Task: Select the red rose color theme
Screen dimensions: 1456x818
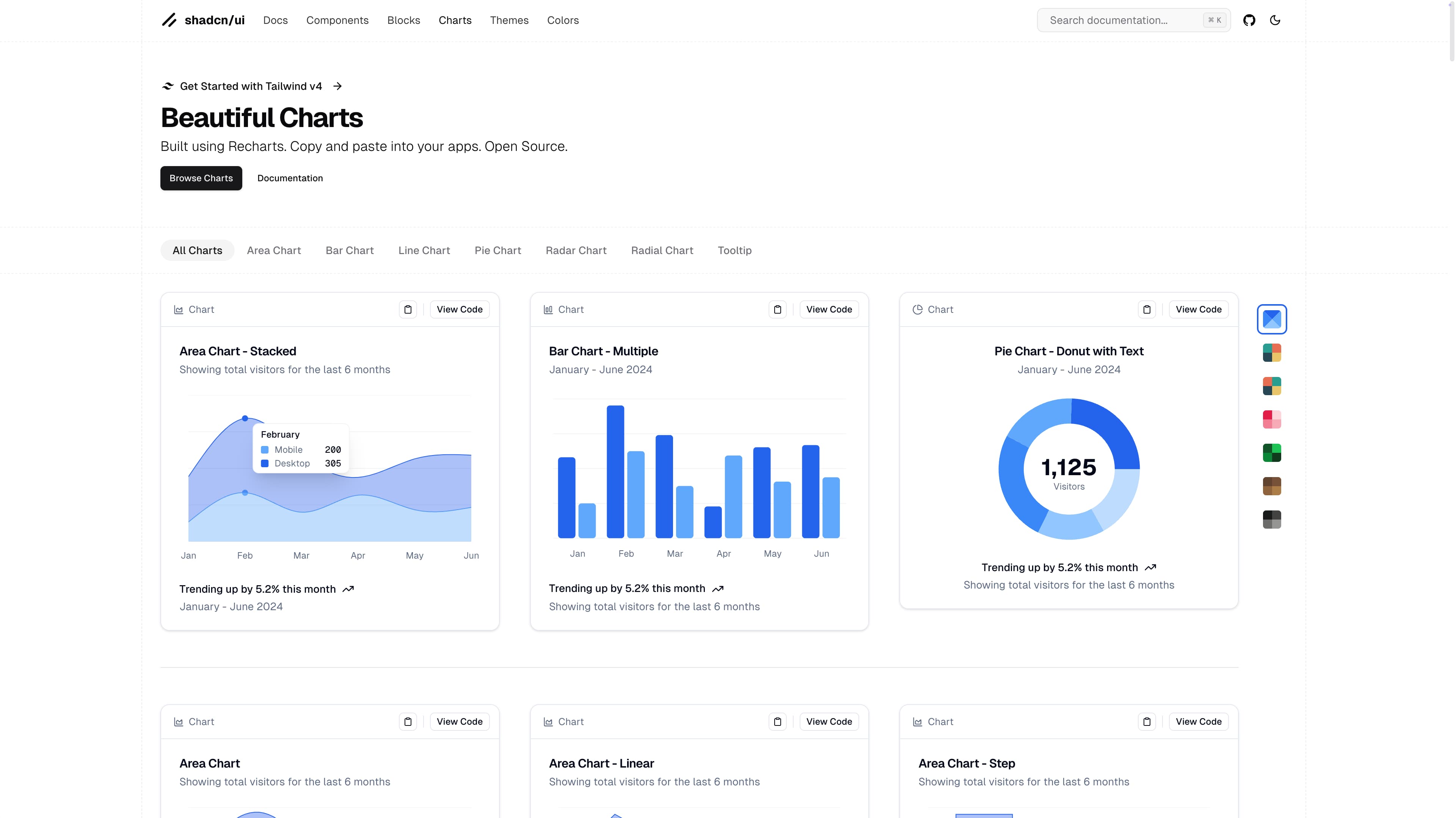Action: (1272, 419)
